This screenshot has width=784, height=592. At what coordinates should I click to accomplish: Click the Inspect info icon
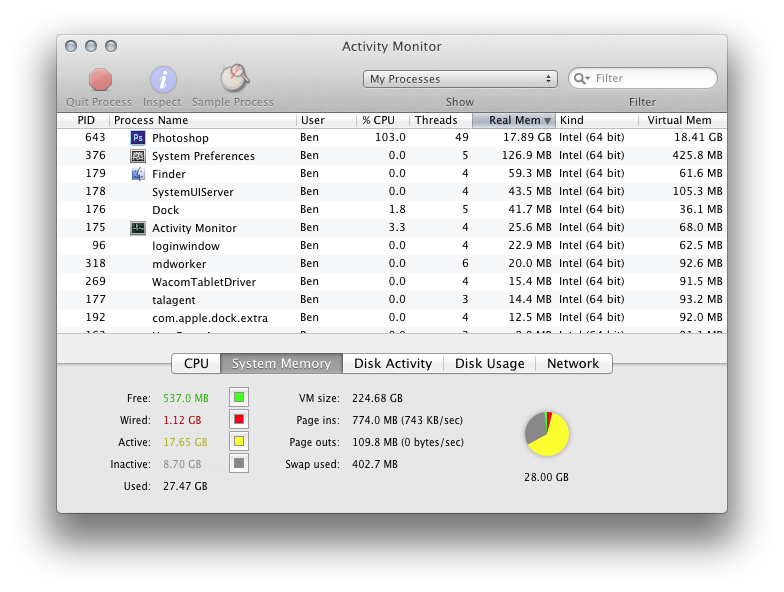click(163, 80)
